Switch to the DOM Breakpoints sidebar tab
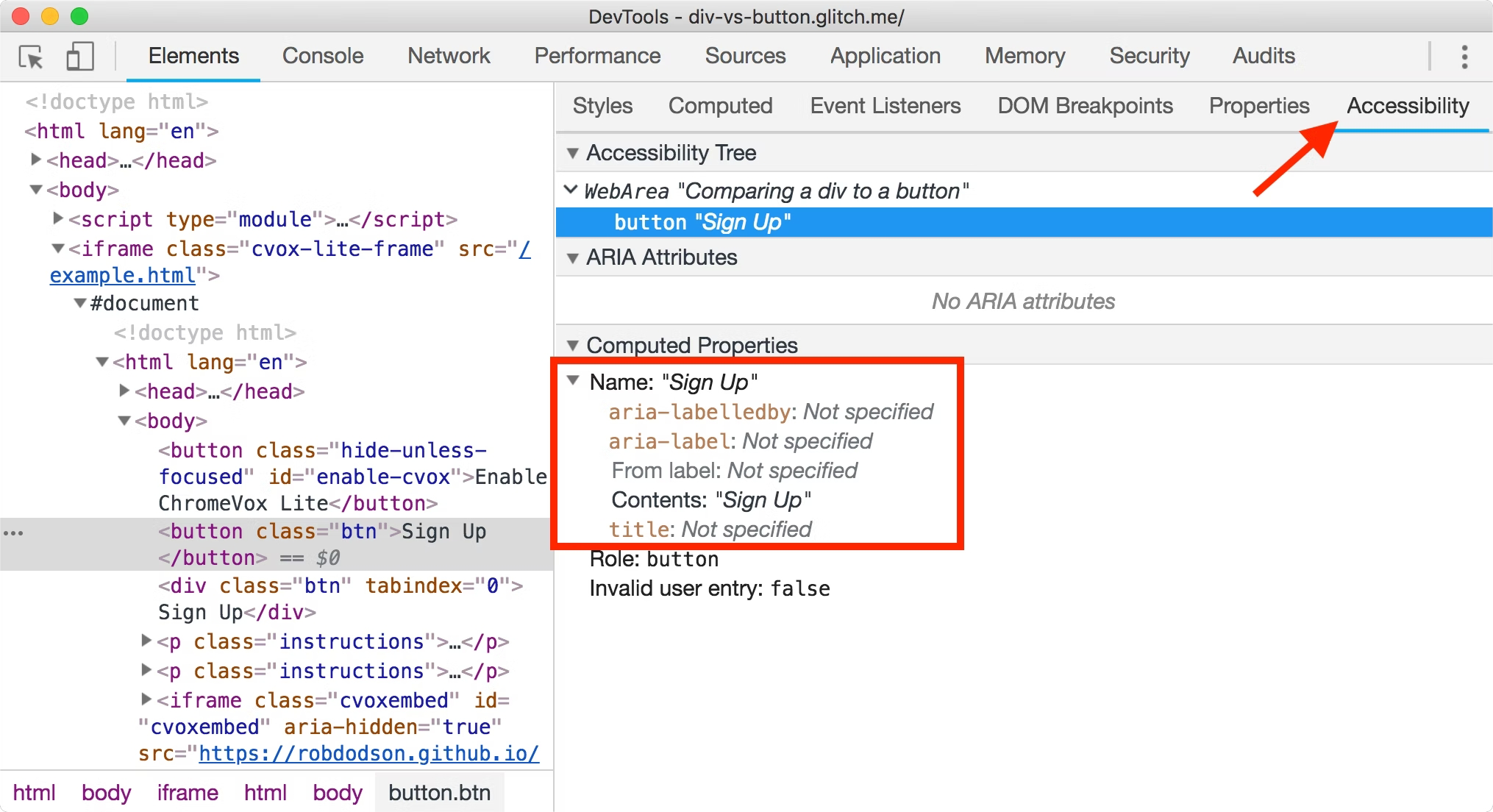Screen dimensions: 1493x812 (x=1085, y=106)
